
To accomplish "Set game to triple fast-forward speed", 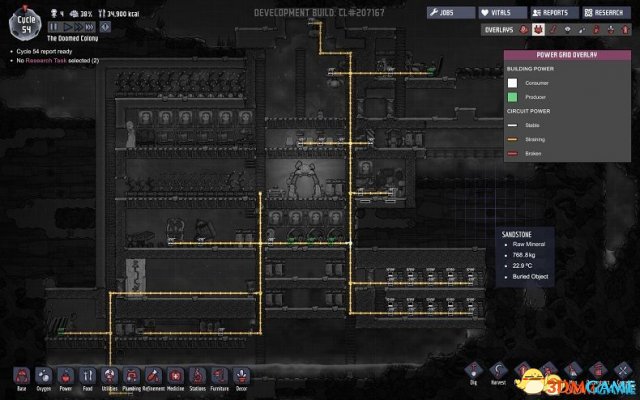I will click(x=90, y=27).
